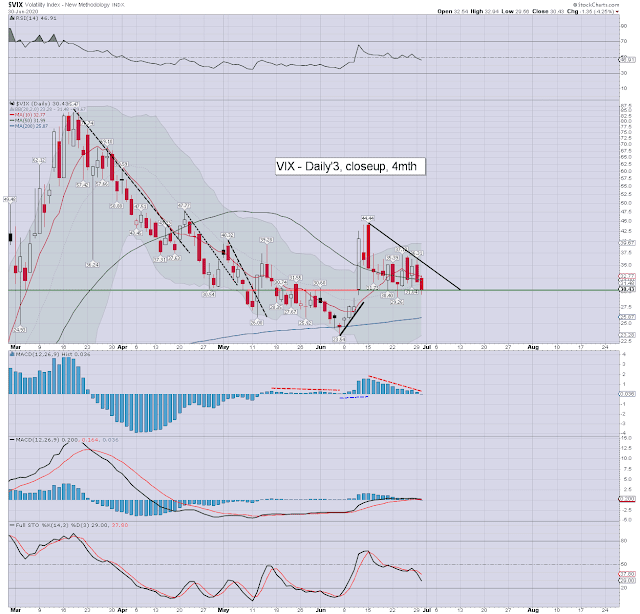
Task: Click the RSI(14) 46.91 indicator label
Action: [x=36, y=18]
